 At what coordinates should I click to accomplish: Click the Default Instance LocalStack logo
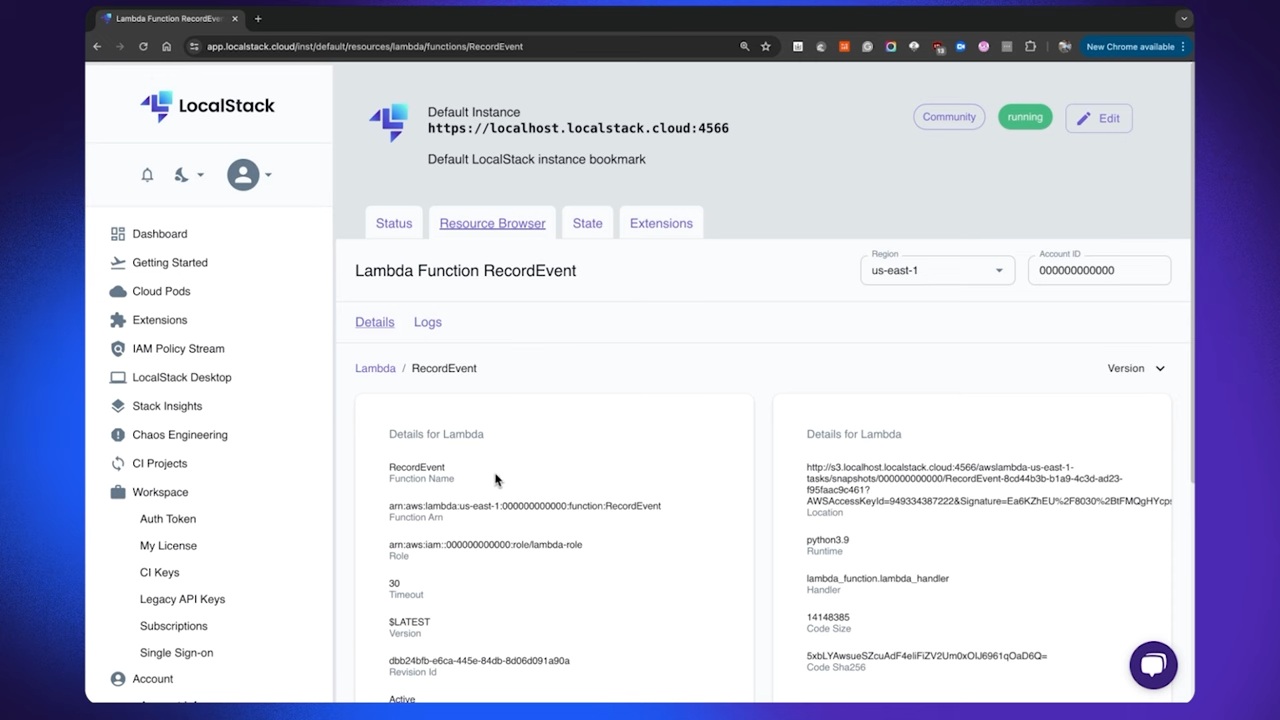[388, 122]
